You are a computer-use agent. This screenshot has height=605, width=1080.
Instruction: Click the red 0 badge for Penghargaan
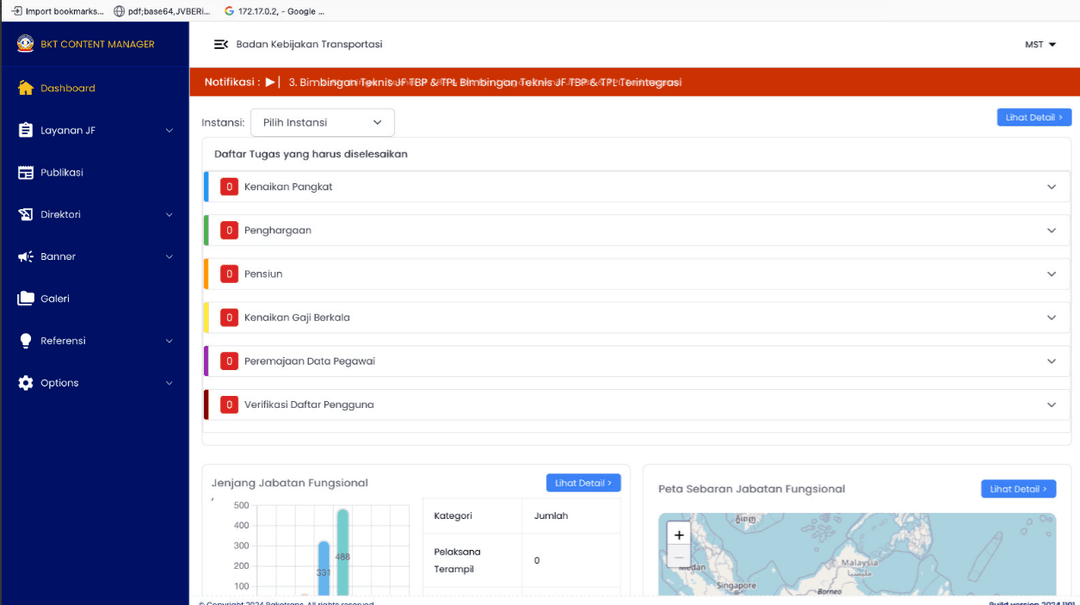[229, 230]
